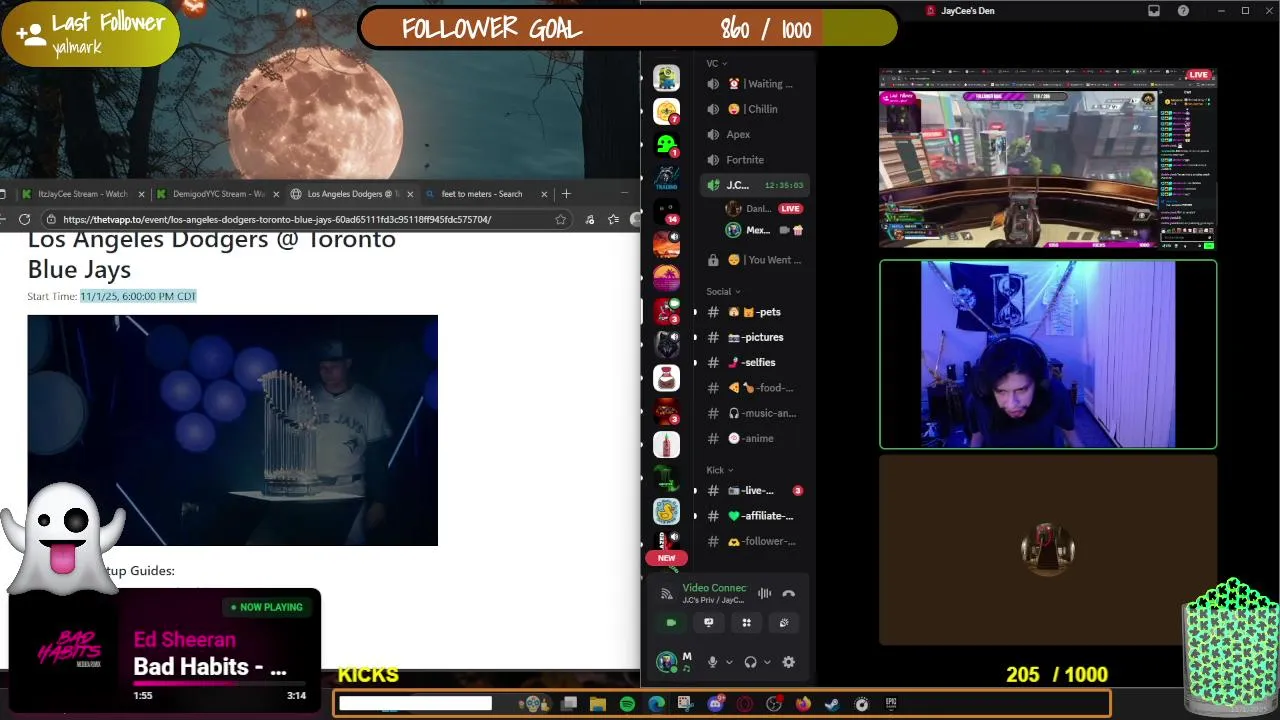Reload the thetvapp browser page
The height and width of the screenshot is (720, 1280).
pos(25,219)
